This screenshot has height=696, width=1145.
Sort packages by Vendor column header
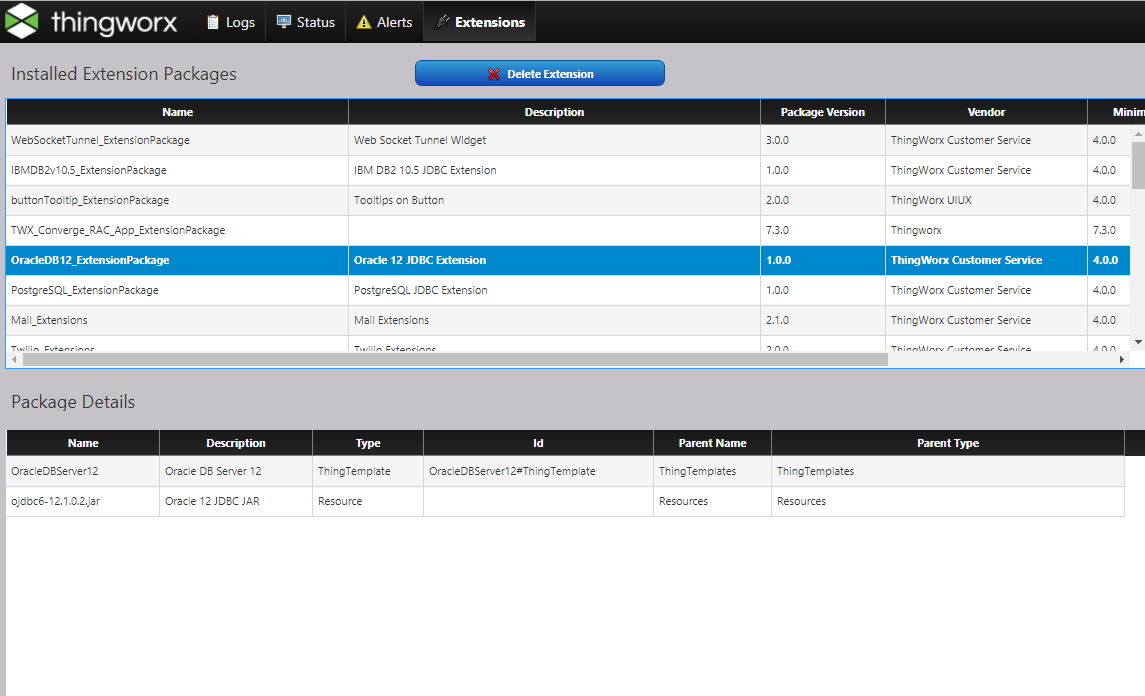(986, 112)
